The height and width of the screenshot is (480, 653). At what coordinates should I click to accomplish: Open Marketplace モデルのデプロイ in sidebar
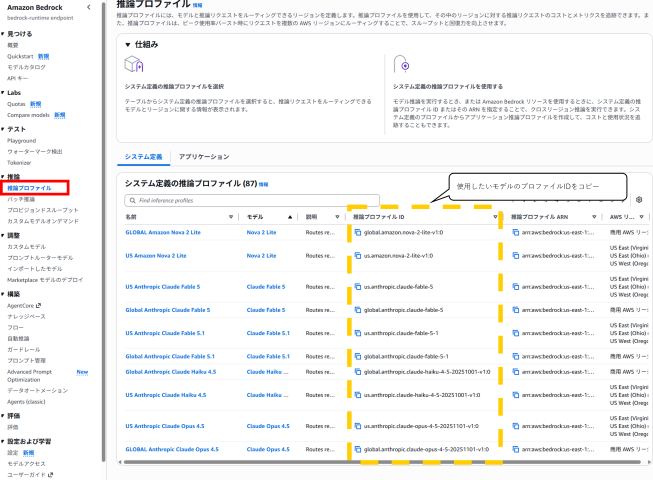45,280
